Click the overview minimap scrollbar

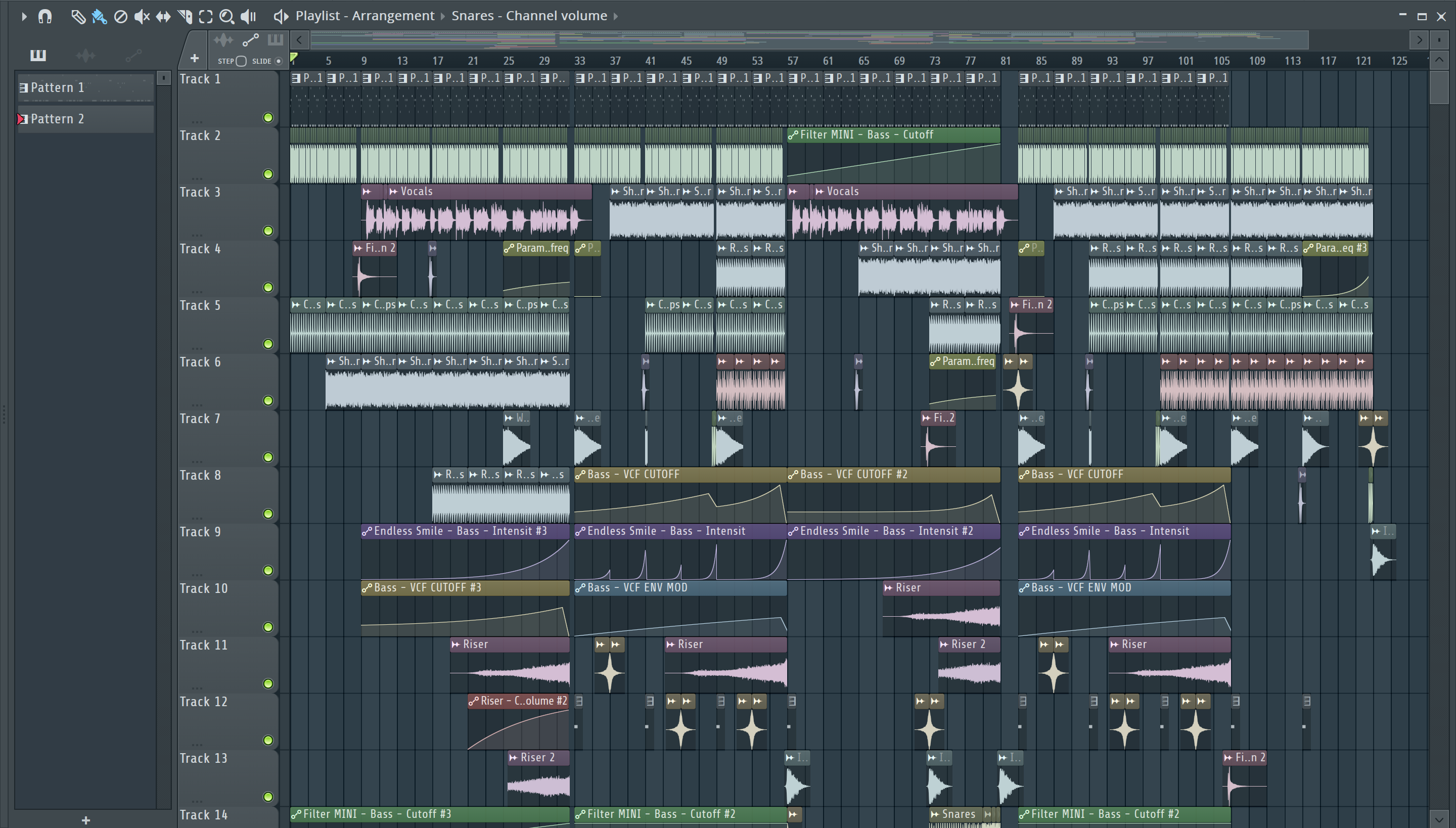tap(809, 40)
